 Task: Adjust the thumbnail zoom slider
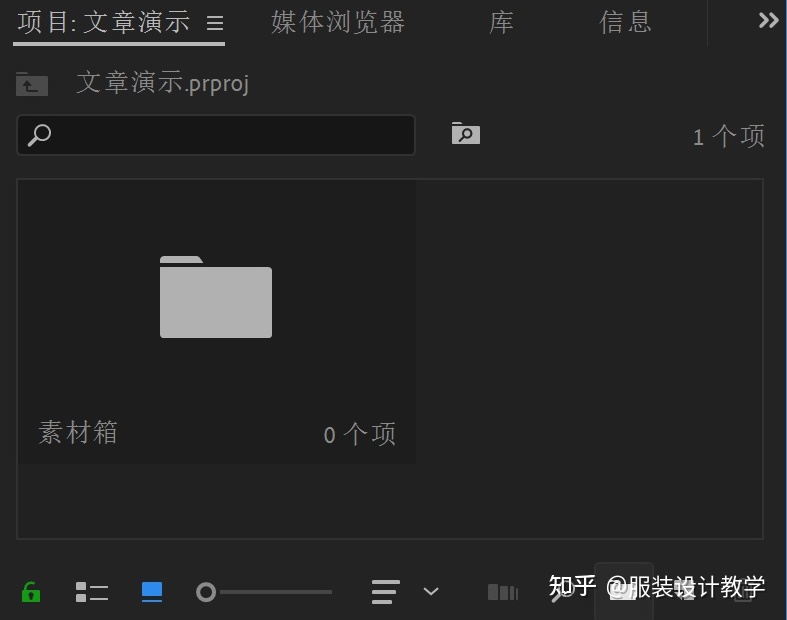[264, 592]
